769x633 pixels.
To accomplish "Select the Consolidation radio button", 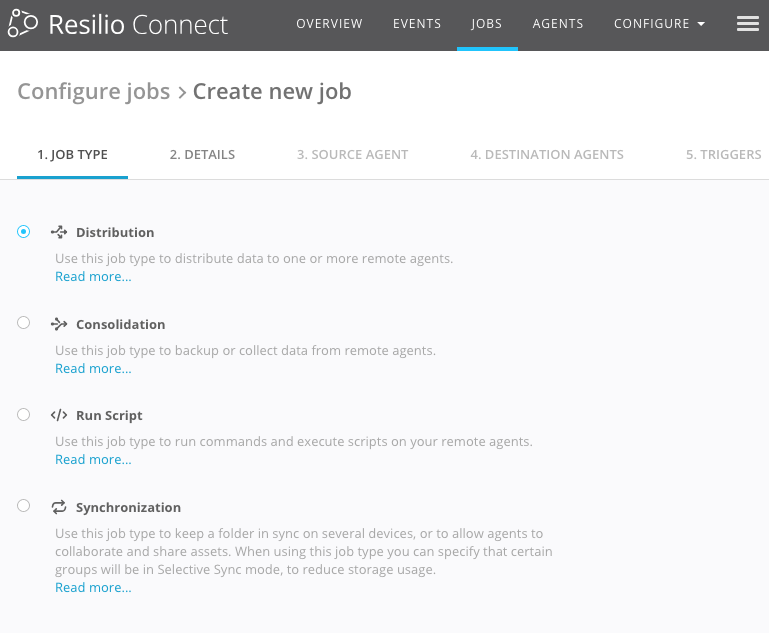I will click(x=24, y=323).
